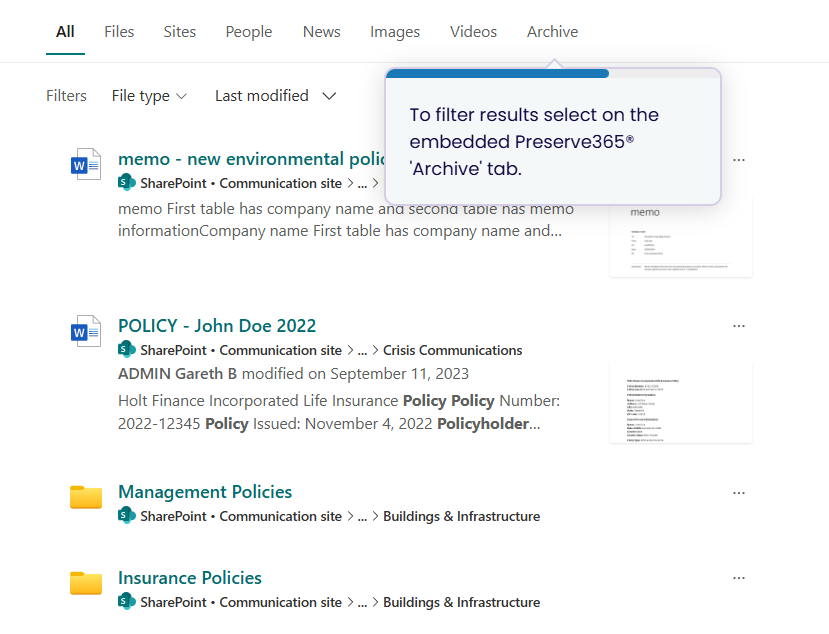Open the Images search tab
Screen dimensions: 829x634
click(x=395, y=32)
